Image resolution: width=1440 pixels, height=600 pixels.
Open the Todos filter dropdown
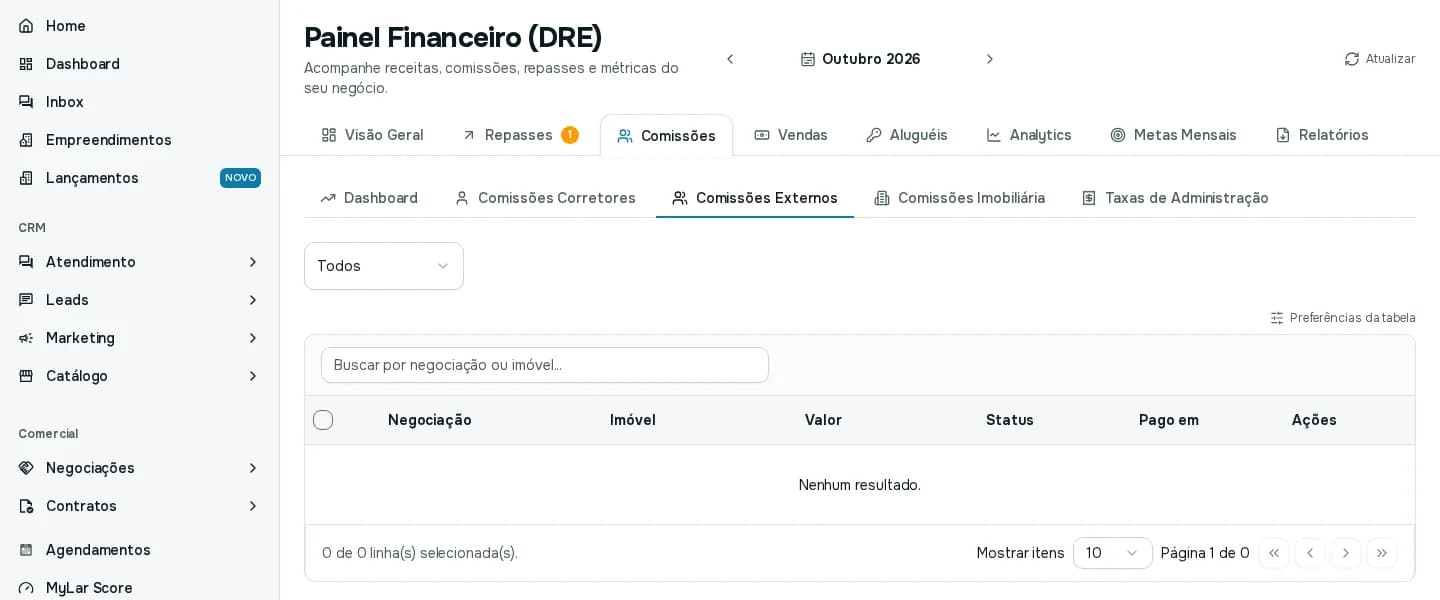point(384,266)
